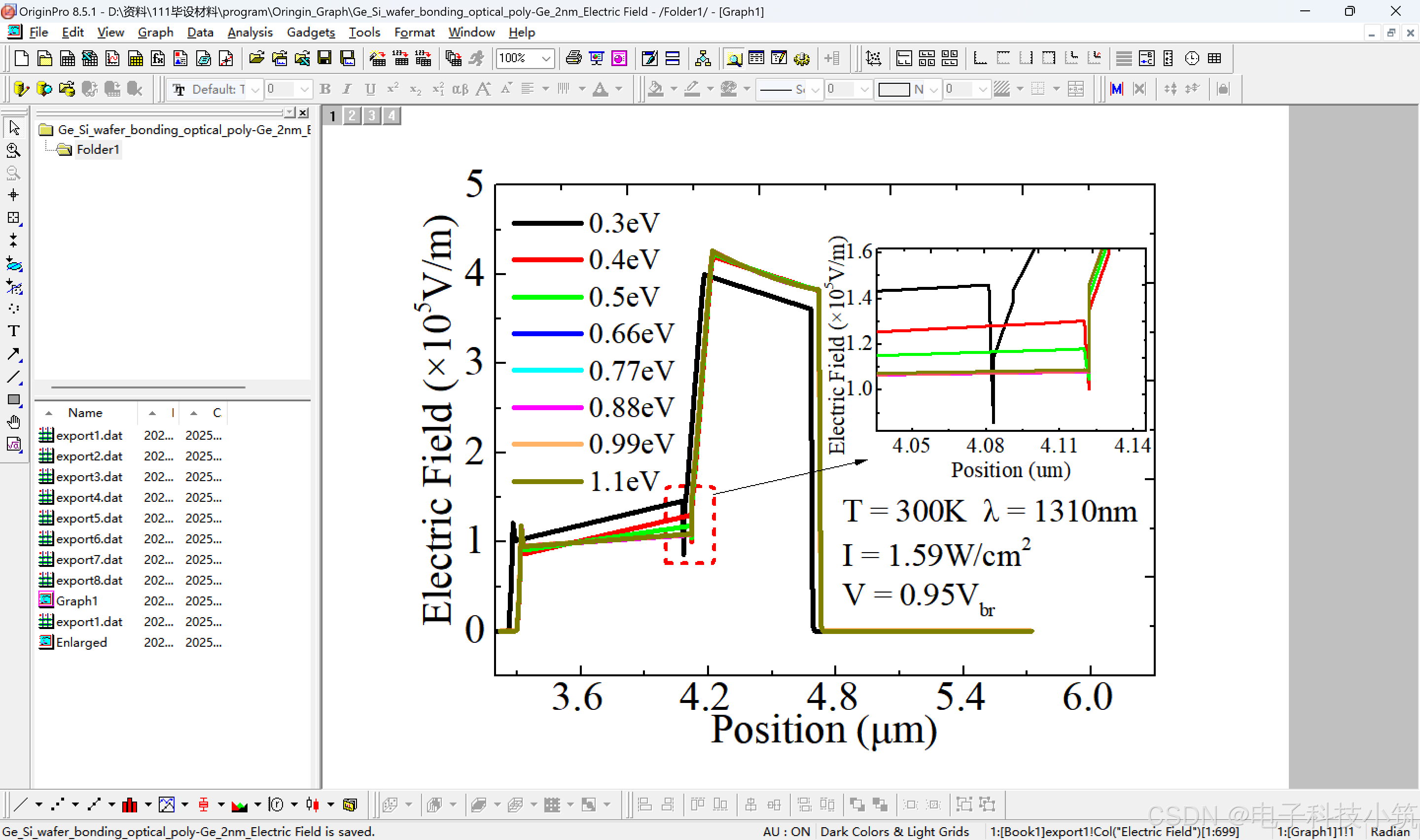Click the Zoom In magnifier tool
This screenshot has height=840, width=1420.
click(x=14, y=150)
